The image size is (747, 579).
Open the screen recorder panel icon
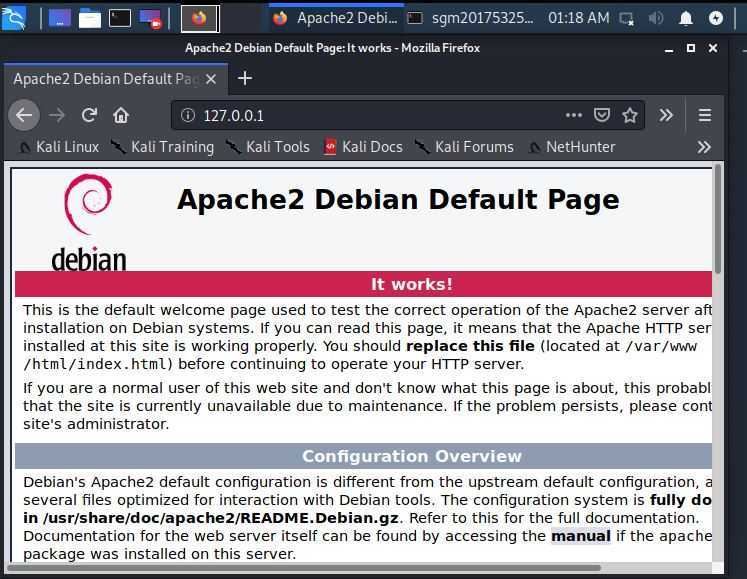coord(151,19)
